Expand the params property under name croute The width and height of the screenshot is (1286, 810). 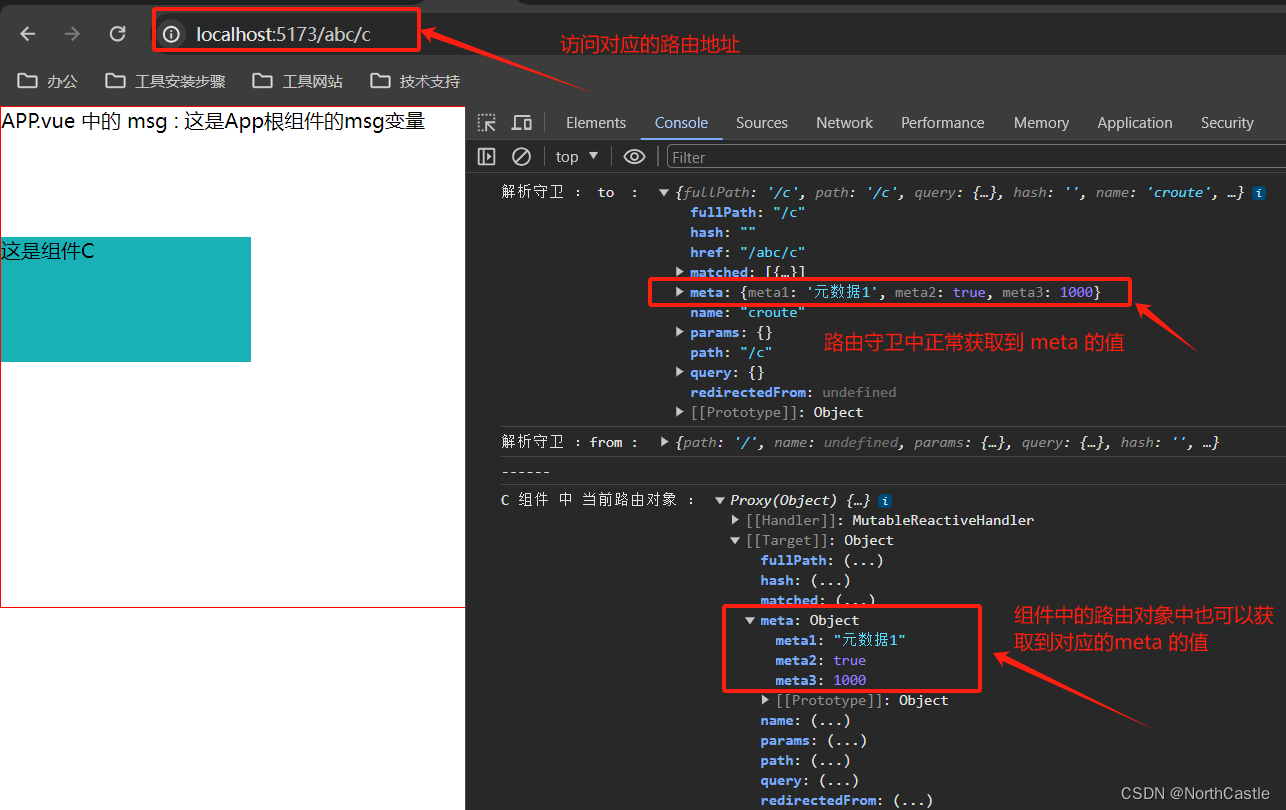tap(681, 332)
